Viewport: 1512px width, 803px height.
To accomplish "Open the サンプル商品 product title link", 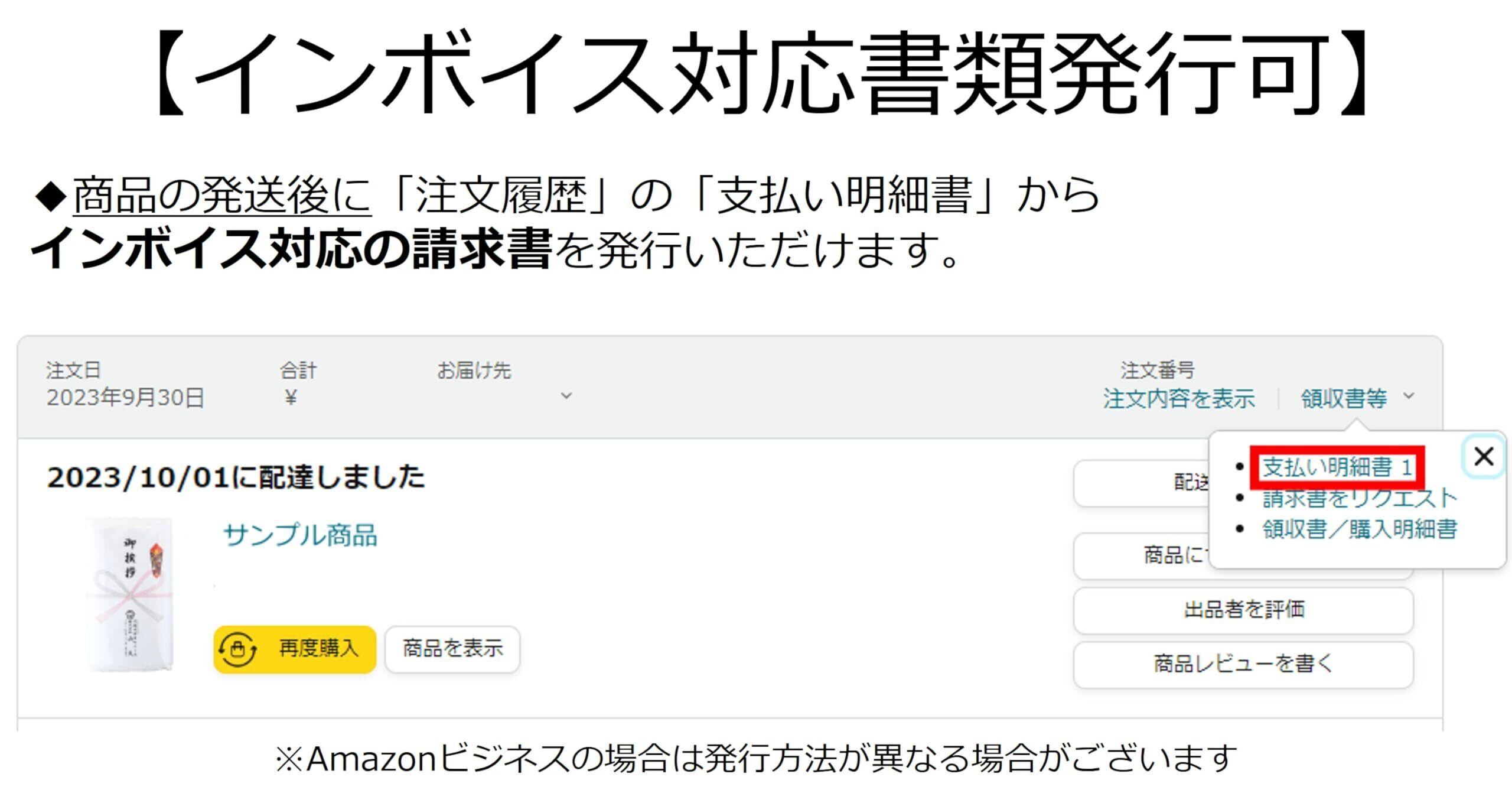I will click(300, 535).
